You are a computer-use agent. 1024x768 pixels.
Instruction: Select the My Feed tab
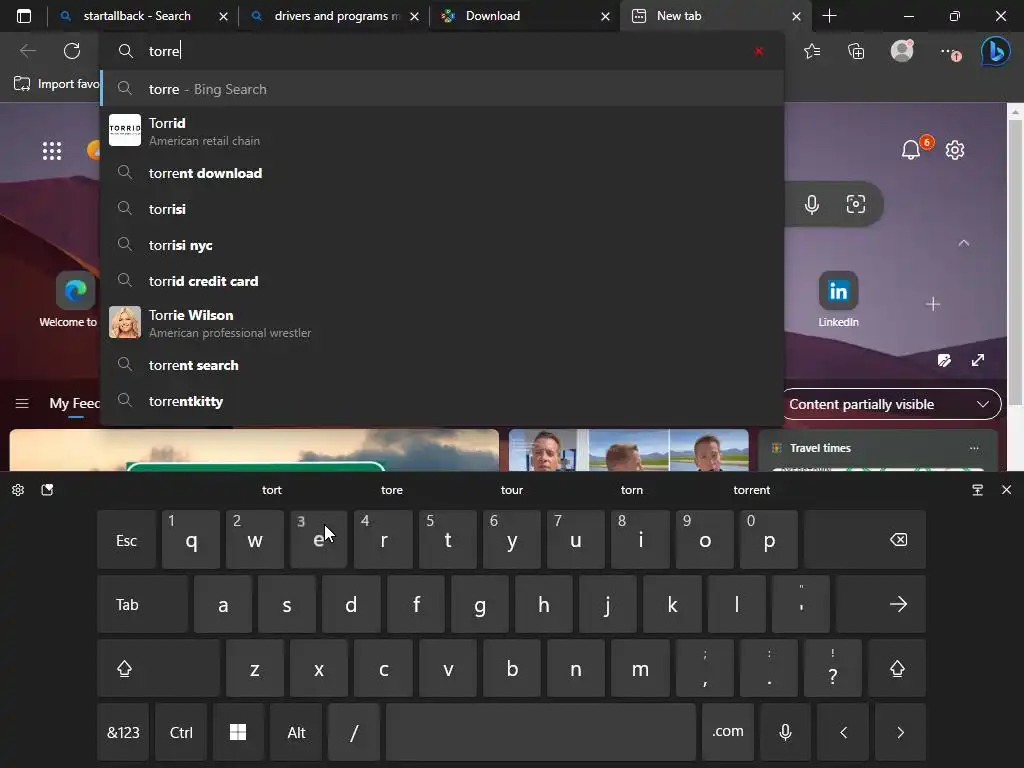pyautogui.click(x=74, y=404)
